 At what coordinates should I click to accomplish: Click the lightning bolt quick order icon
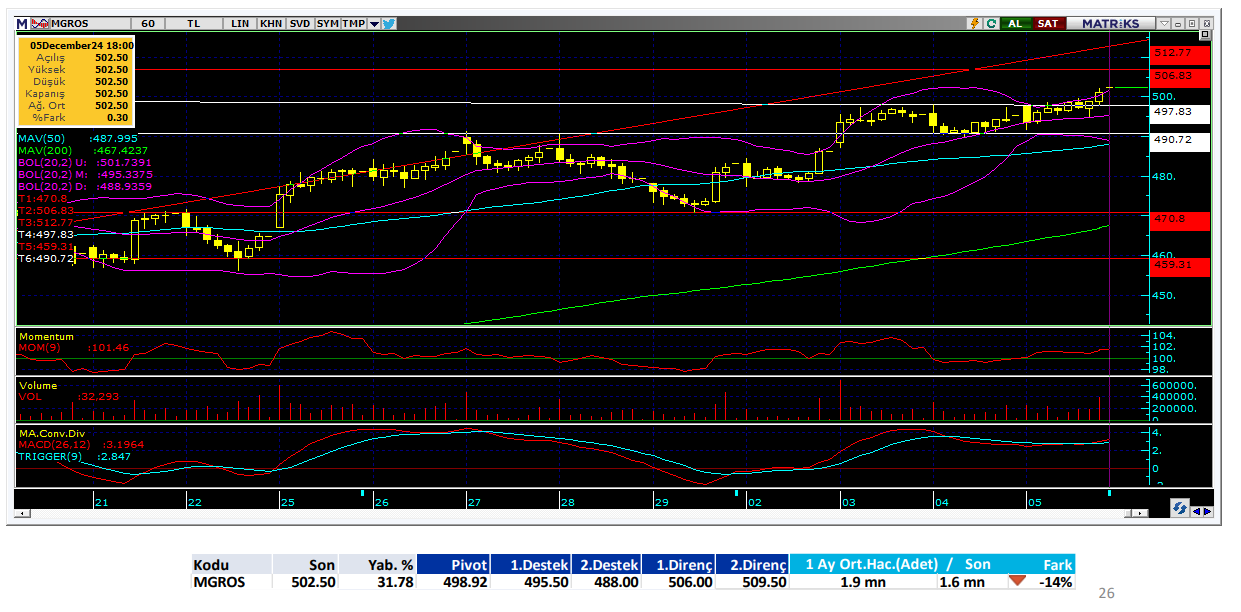click(973, 23)
